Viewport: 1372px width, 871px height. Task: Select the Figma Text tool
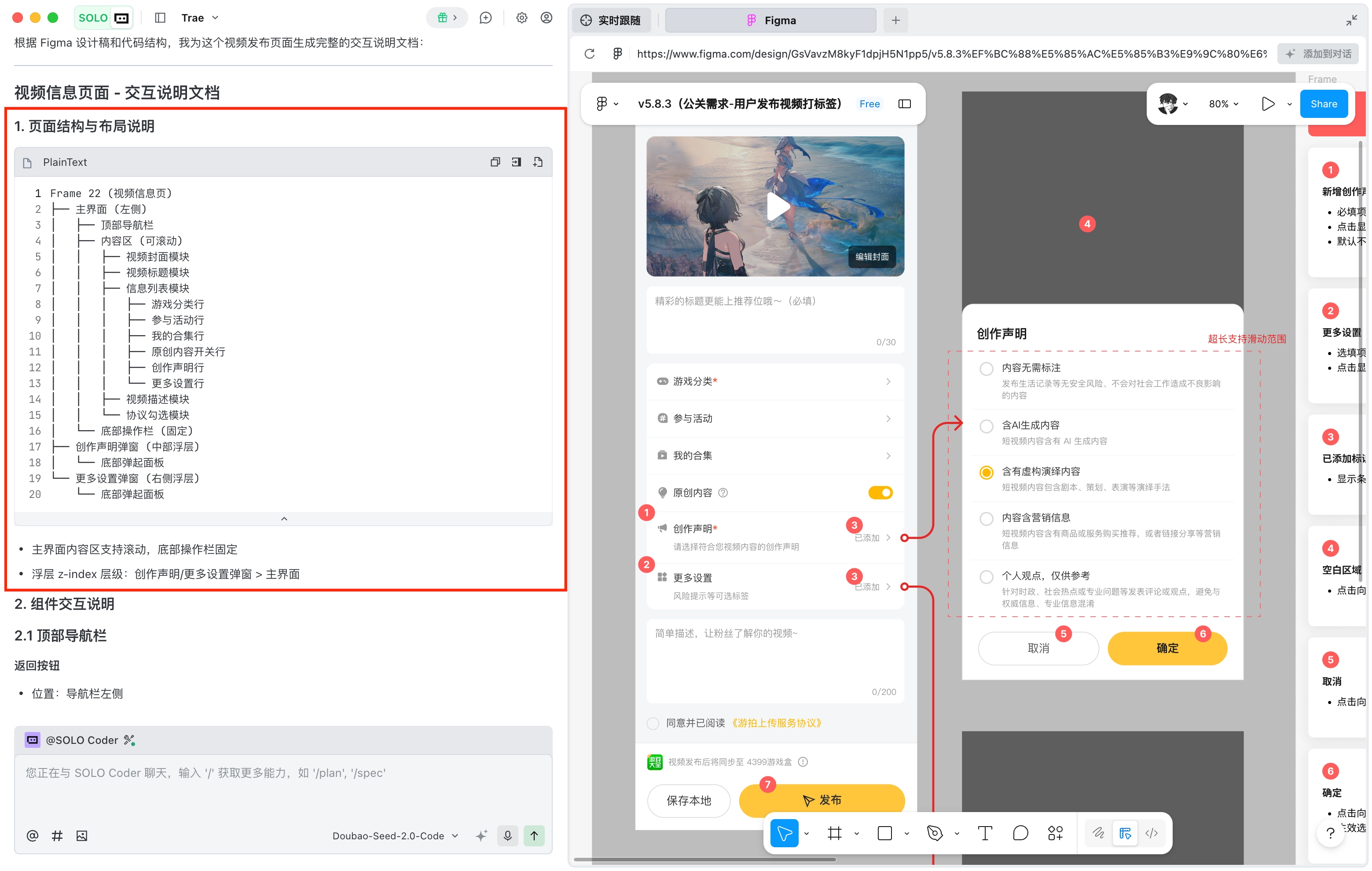point(985,834)
